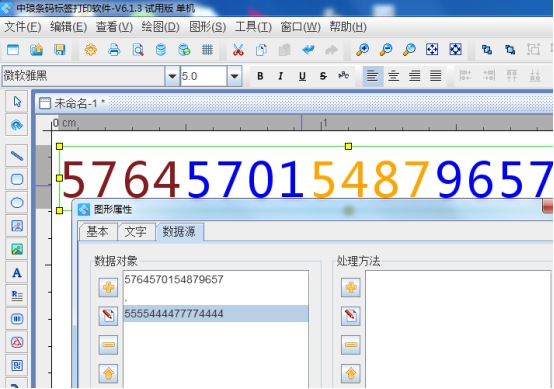Select the barcode drawing tool
The height and width of the screenshot is (389, 554).
[x=17, y=319]
